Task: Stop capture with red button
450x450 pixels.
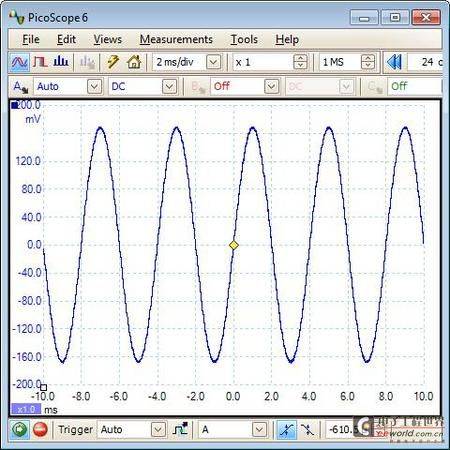Action: point(40,429)
